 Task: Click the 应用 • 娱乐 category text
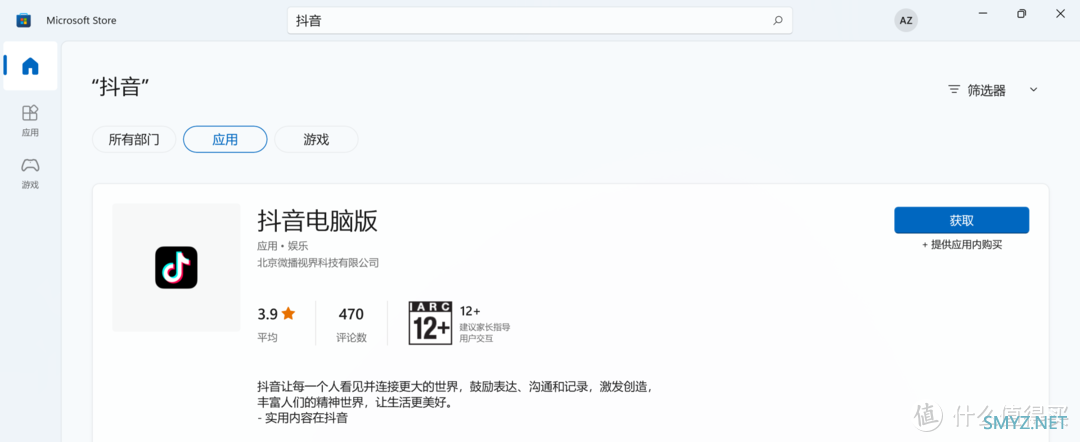[x=283, y=246]
